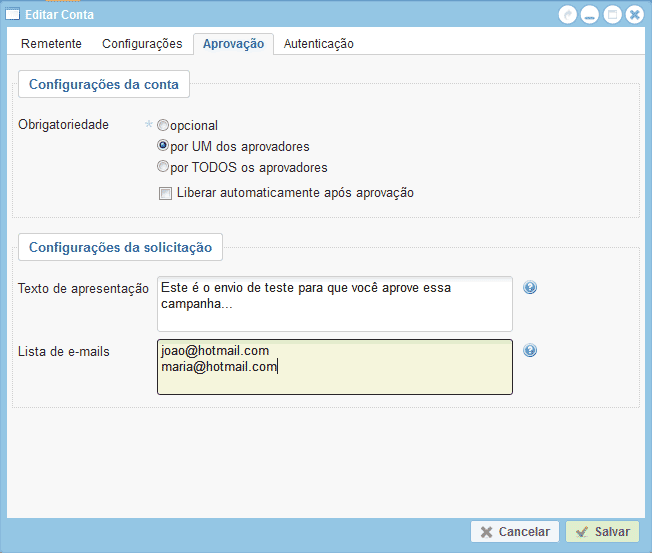Image resolution: width=652 pixels, height=553 pixels.
Task: Go to the Autenticação tab
Action: click(318, 44)
